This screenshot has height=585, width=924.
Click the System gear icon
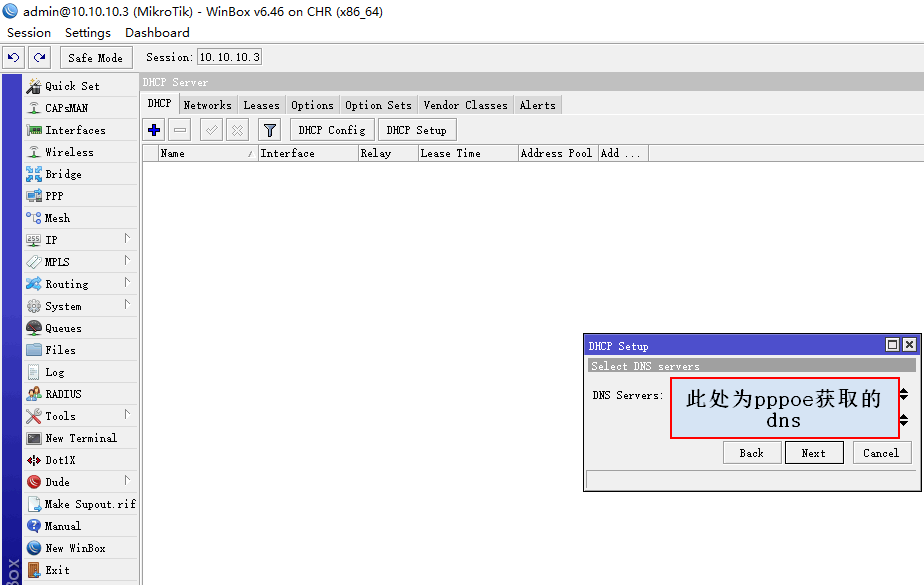[x=34, y=306]
